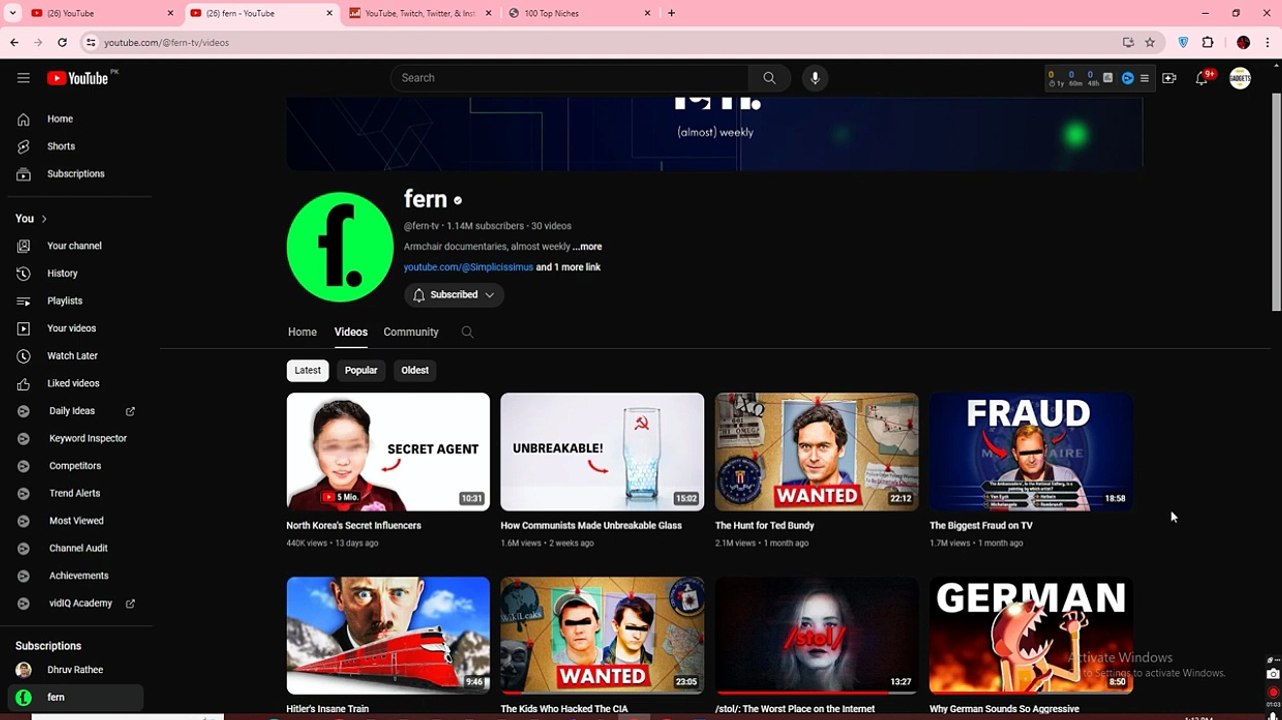Viewport: 1282px width, 720px height.
Task: Open the vidIQ toolbar hamburger menu
Action: [1144, 78]
